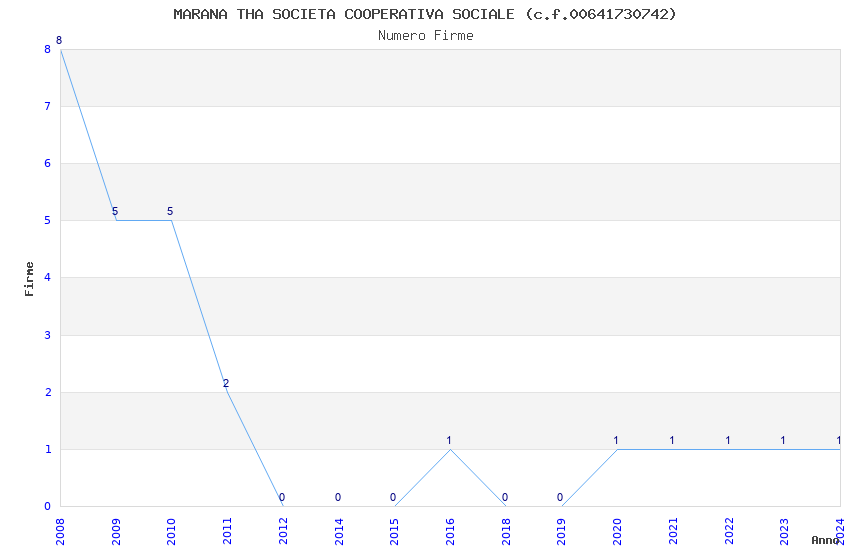Viewport: 850px width, 550px height.
Task: Select the 2016 year label
Action: (x=450, y=532)
